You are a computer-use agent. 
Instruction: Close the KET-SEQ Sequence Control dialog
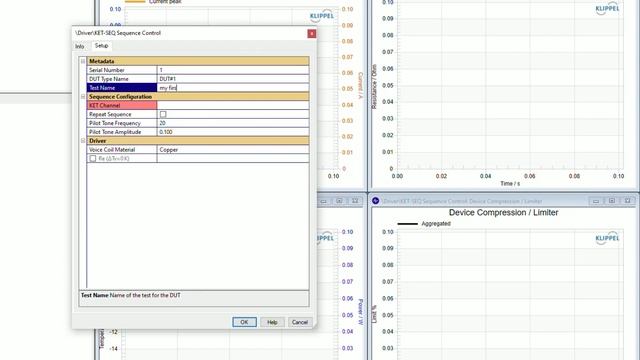point(311,33)
